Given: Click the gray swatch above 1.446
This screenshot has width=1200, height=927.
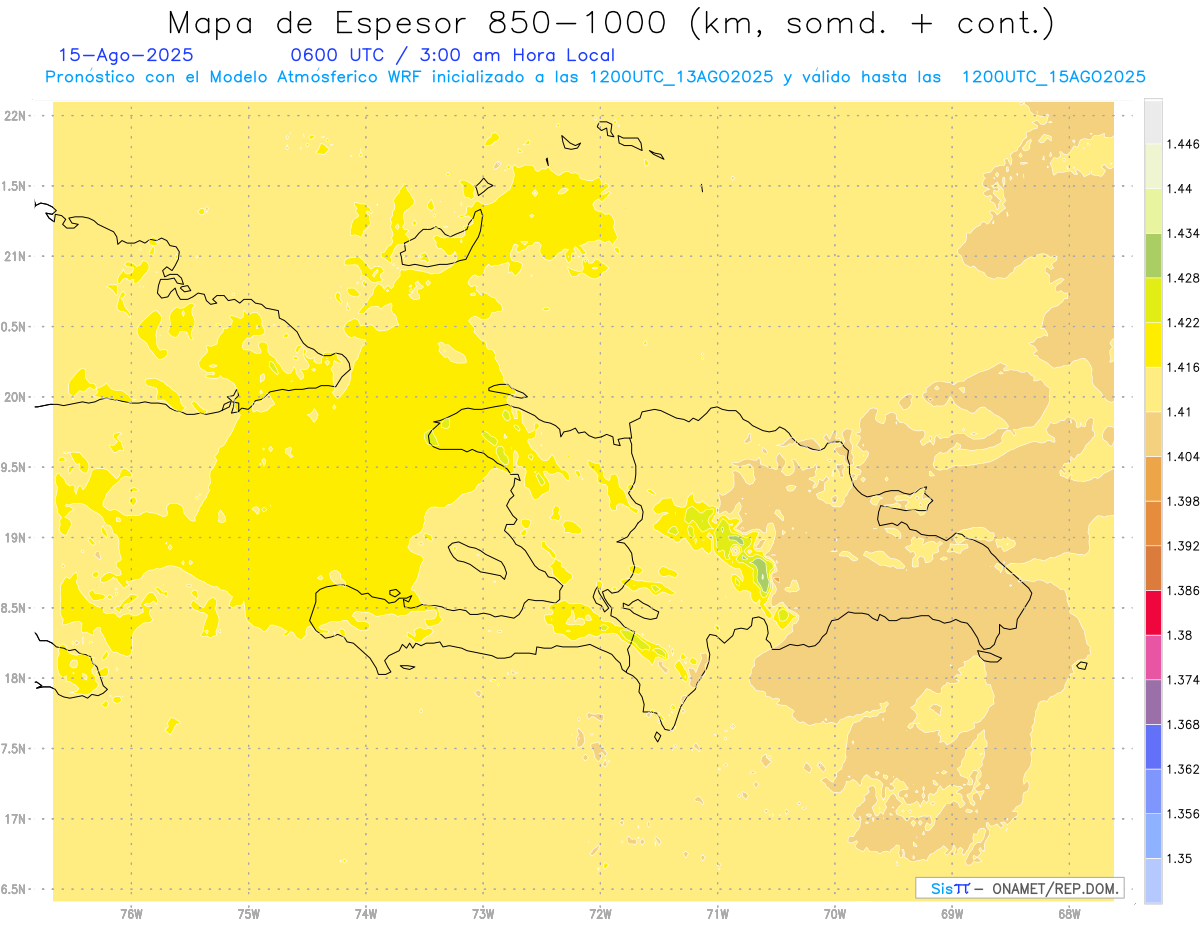Looking at the screenshot, I should (1154, 121).
